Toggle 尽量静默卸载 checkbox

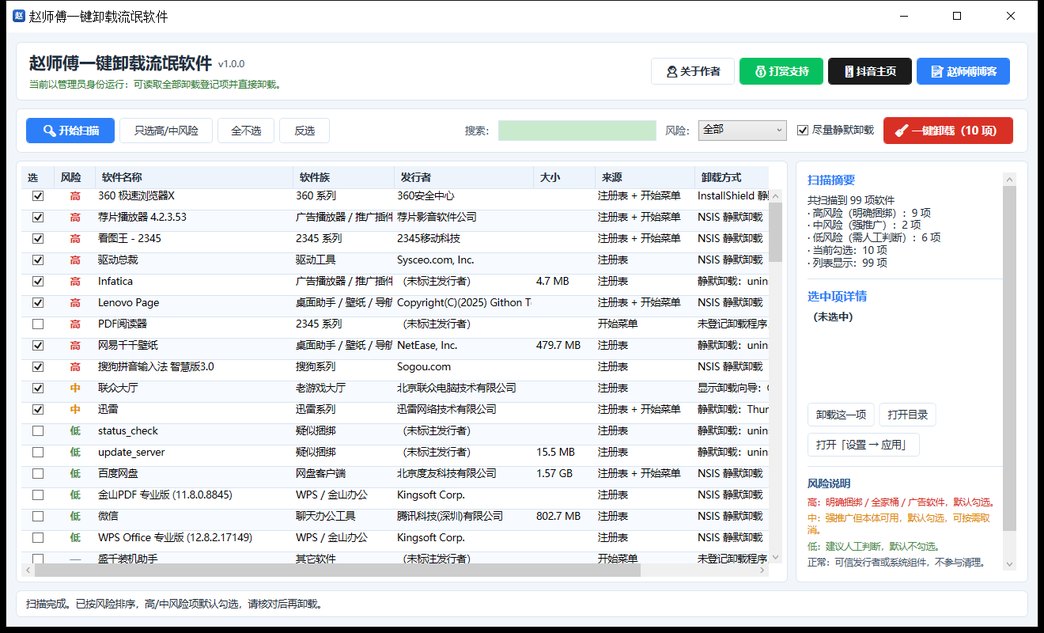coord(802,130)
